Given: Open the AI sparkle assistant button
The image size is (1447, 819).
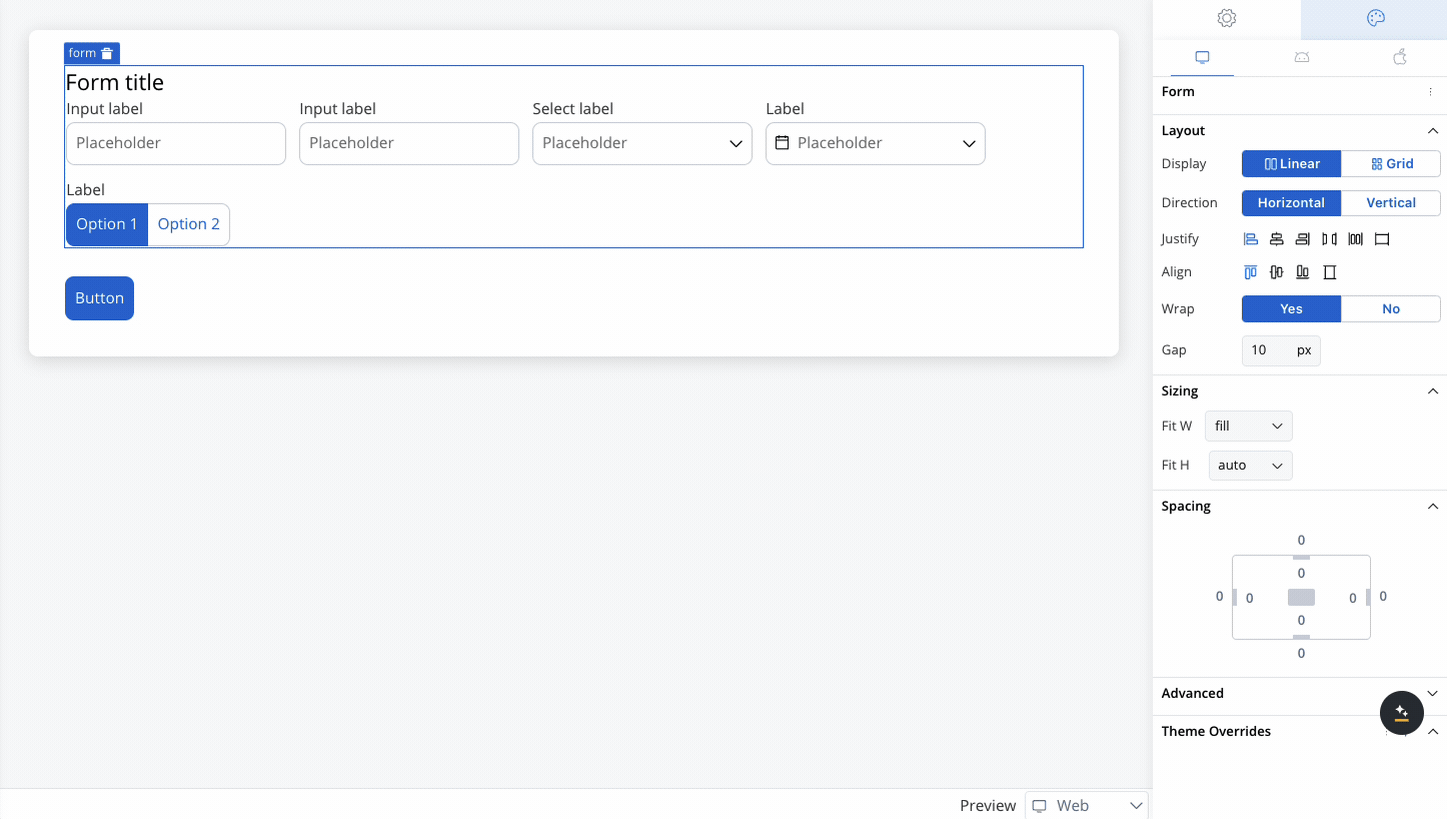Looking at the screenshot, I should tap(1401, 713).
